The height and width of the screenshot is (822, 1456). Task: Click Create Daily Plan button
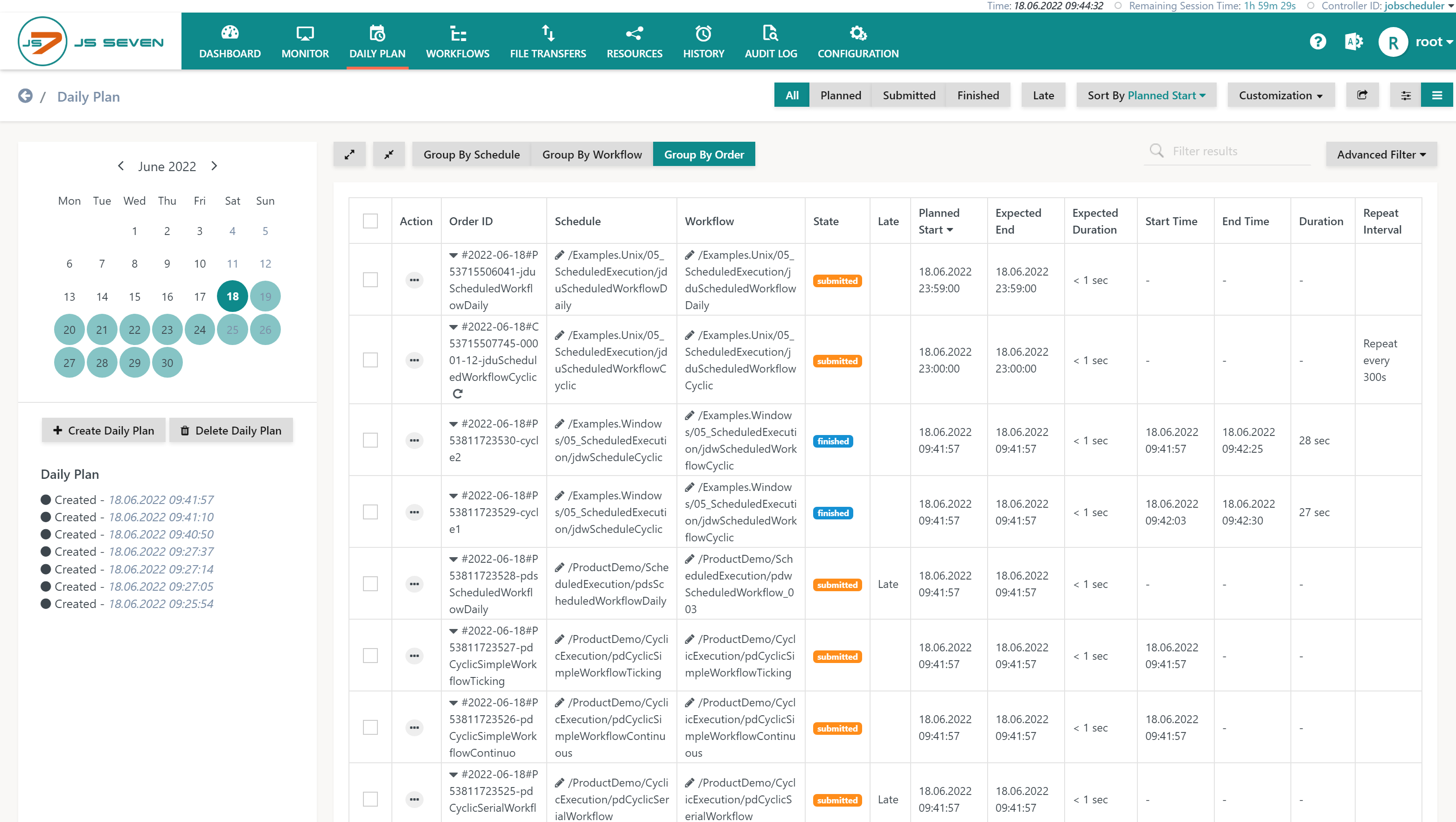tap(104, 430)
